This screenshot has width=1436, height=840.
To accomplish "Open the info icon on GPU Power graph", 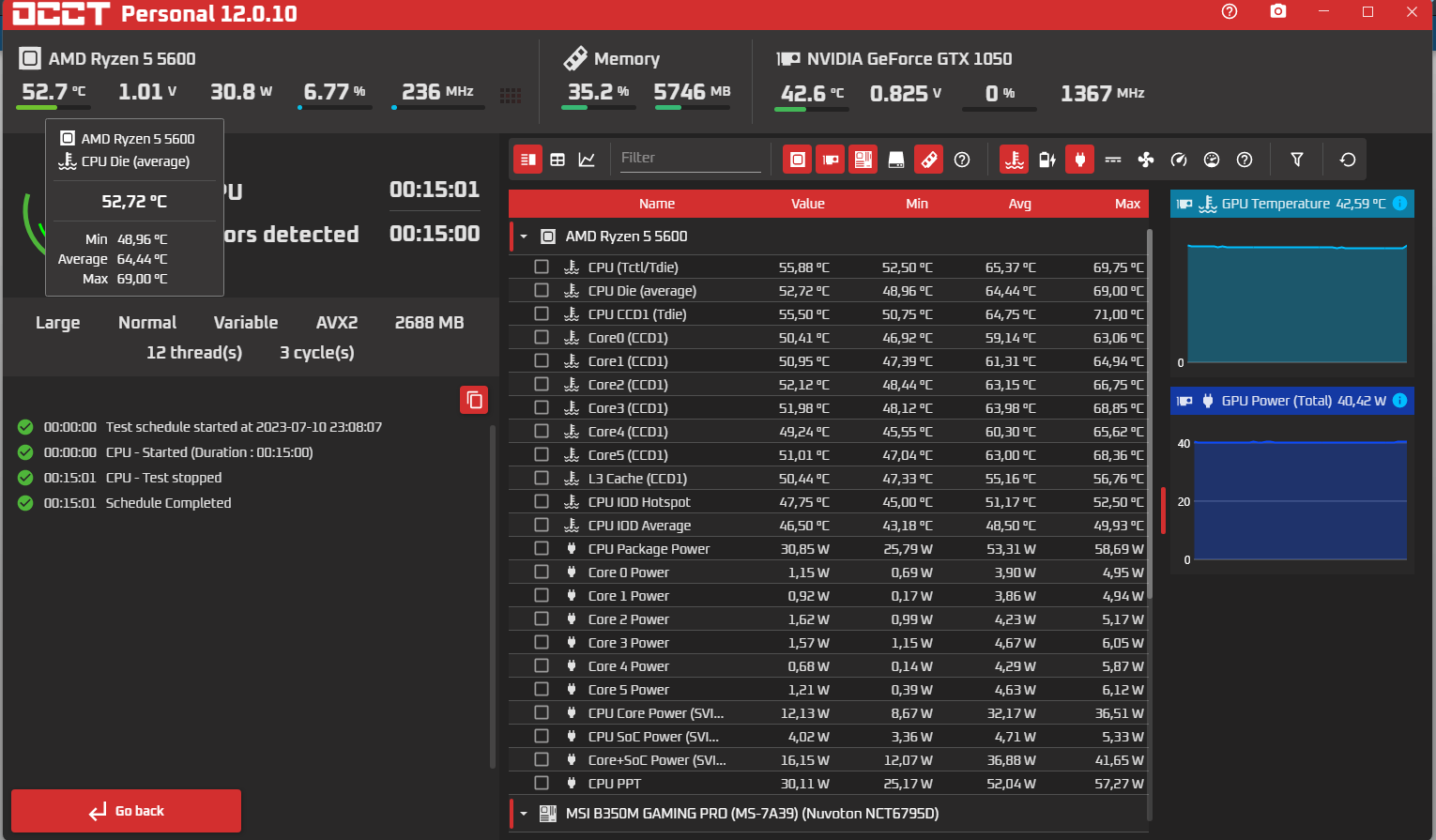I will tap(1400, 401).
